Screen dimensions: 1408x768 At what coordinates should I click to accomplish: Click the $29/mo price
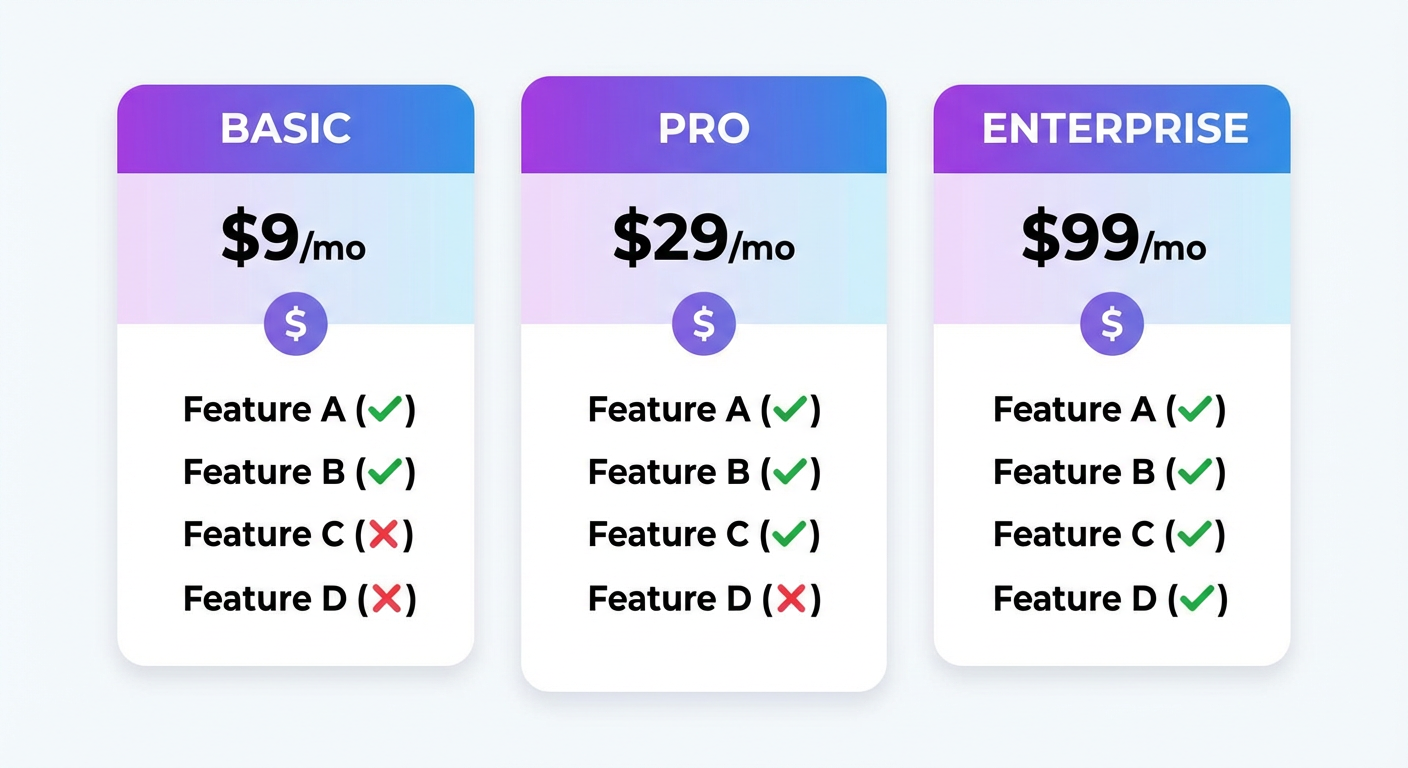[703, 240]
